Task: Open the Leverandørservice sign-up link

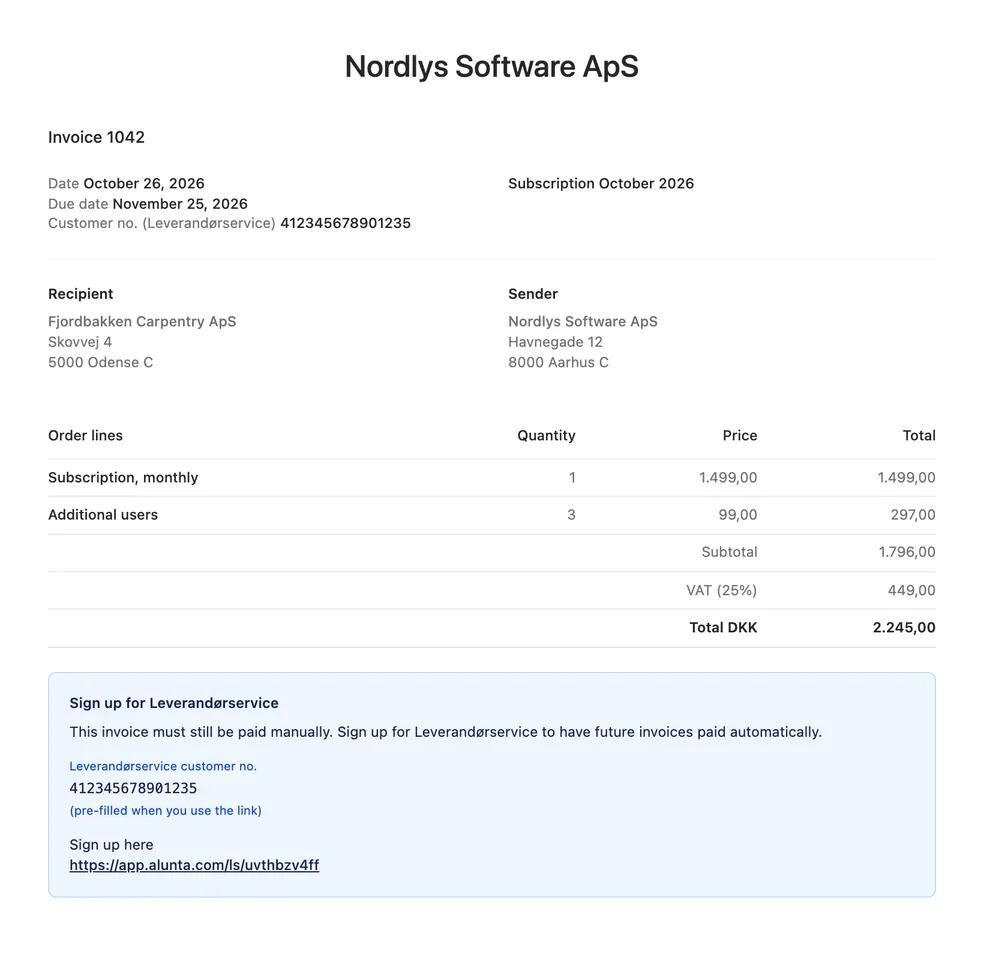Action: (194, 865)
